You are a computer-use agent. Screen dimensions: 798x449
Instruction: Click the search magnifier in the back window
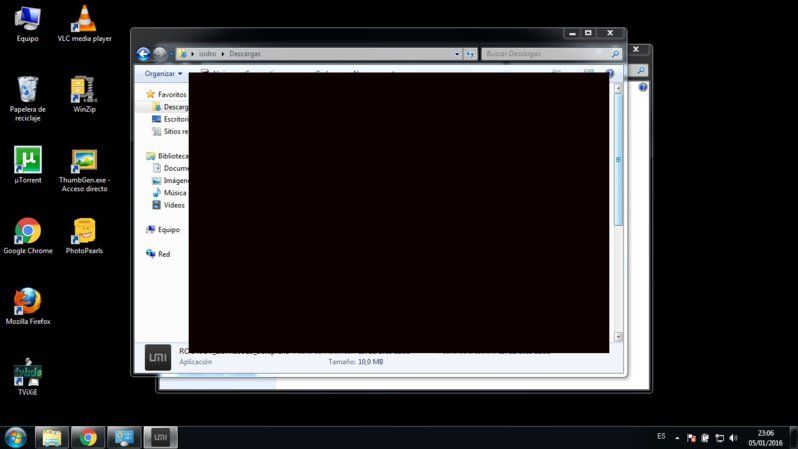[641, 71]
